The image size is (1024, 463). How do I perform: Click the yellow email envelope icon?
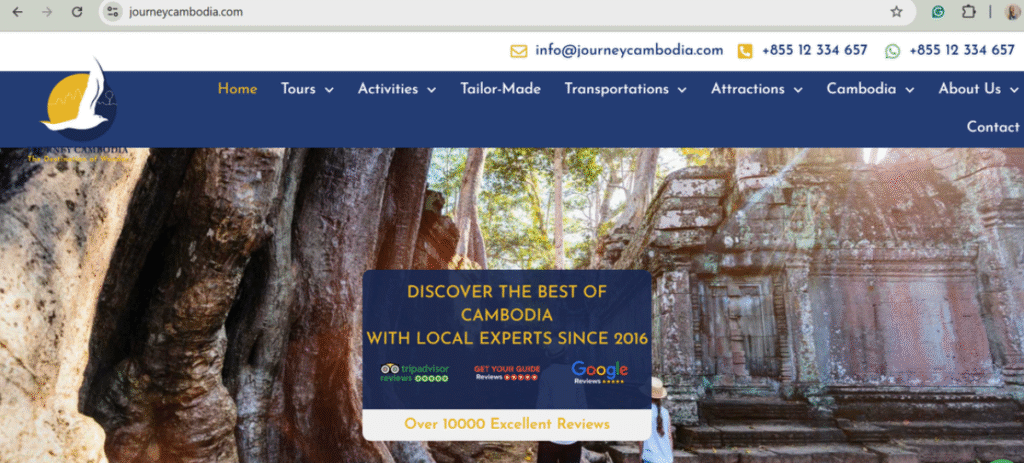[519, 51]
